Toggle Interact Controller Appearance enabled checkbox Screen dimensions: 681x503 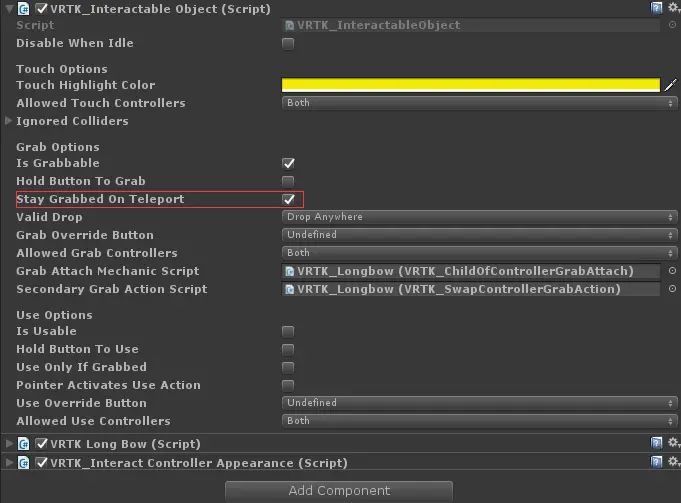tap(41, 463)
